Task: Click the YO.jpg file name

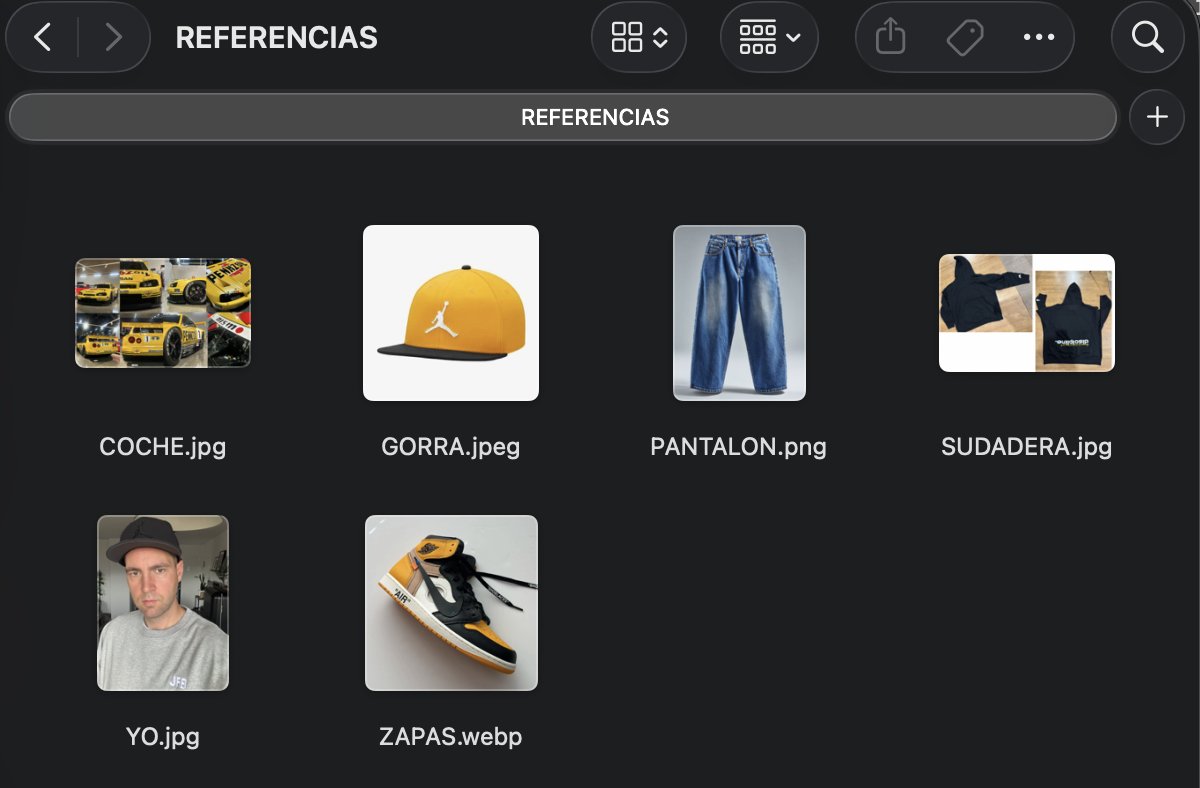Action: tap(163, 737)
